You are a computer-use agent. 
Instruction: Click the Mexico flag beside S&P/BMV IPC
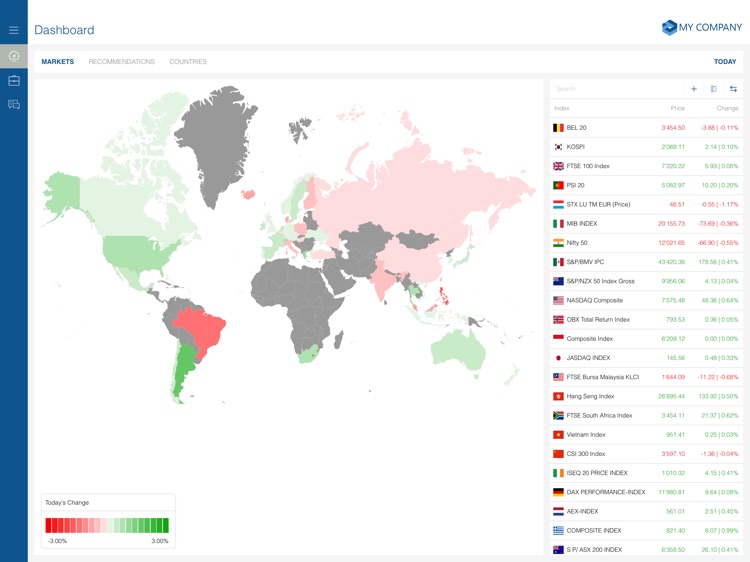558,262
